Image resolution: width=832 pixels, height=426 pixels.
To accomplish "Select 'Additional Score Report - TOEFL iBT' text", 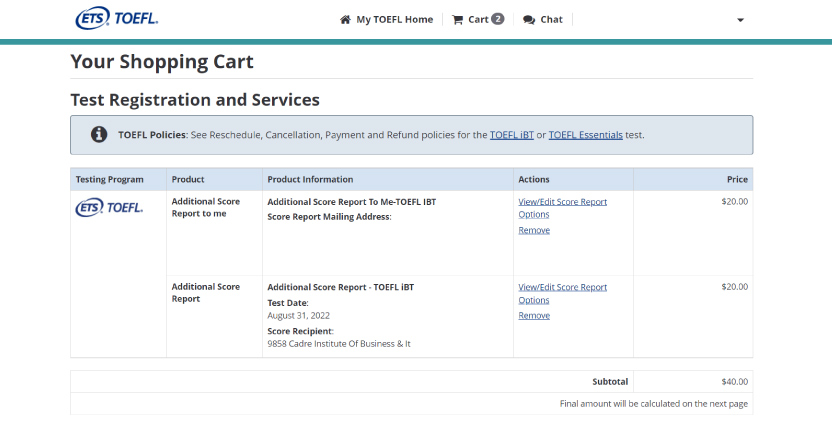I will [341, 287].
